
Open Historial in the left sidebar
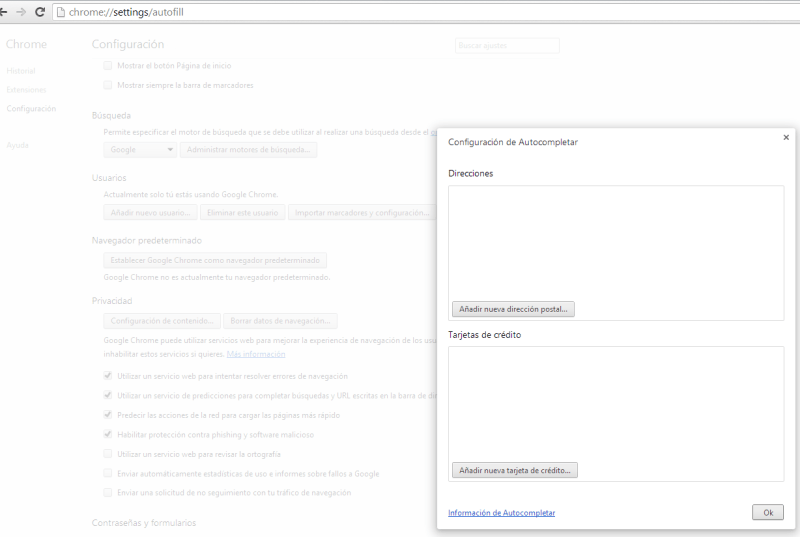coord(20,71)
